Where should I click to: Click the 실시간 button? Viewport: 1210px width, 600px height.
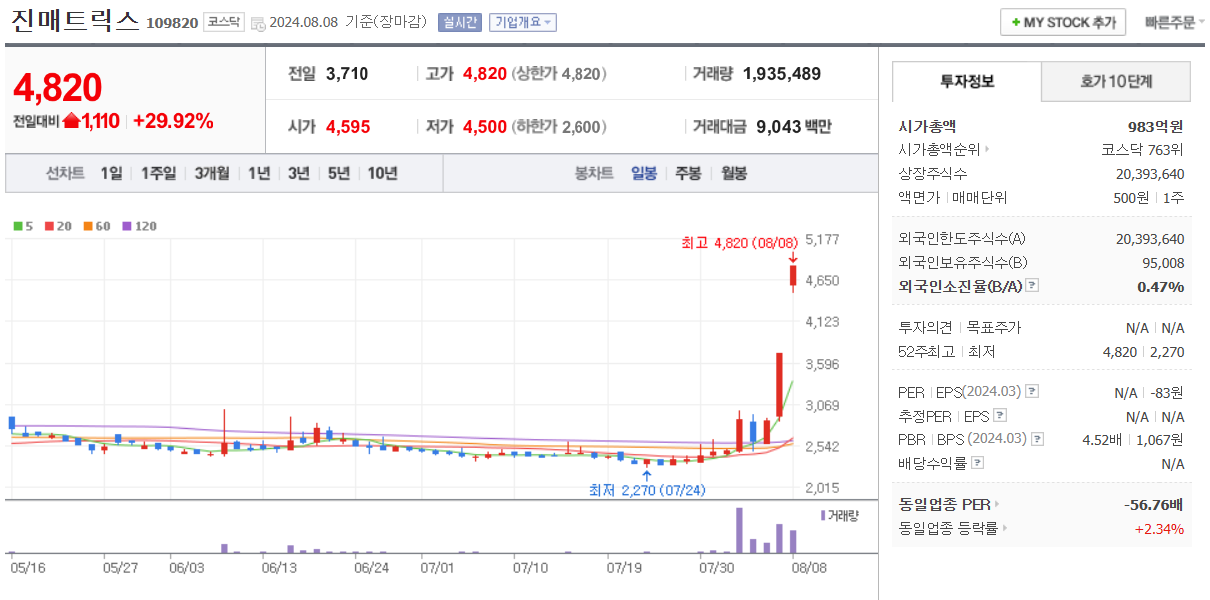coord(460,22)
